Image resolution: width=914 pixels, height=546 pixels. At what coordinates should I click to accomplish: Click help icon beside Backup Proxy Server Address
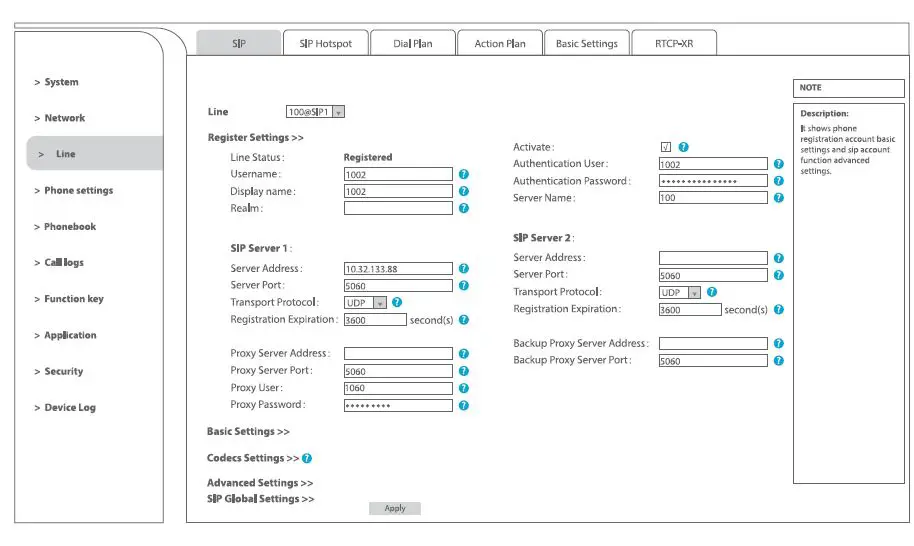point(778,343)
